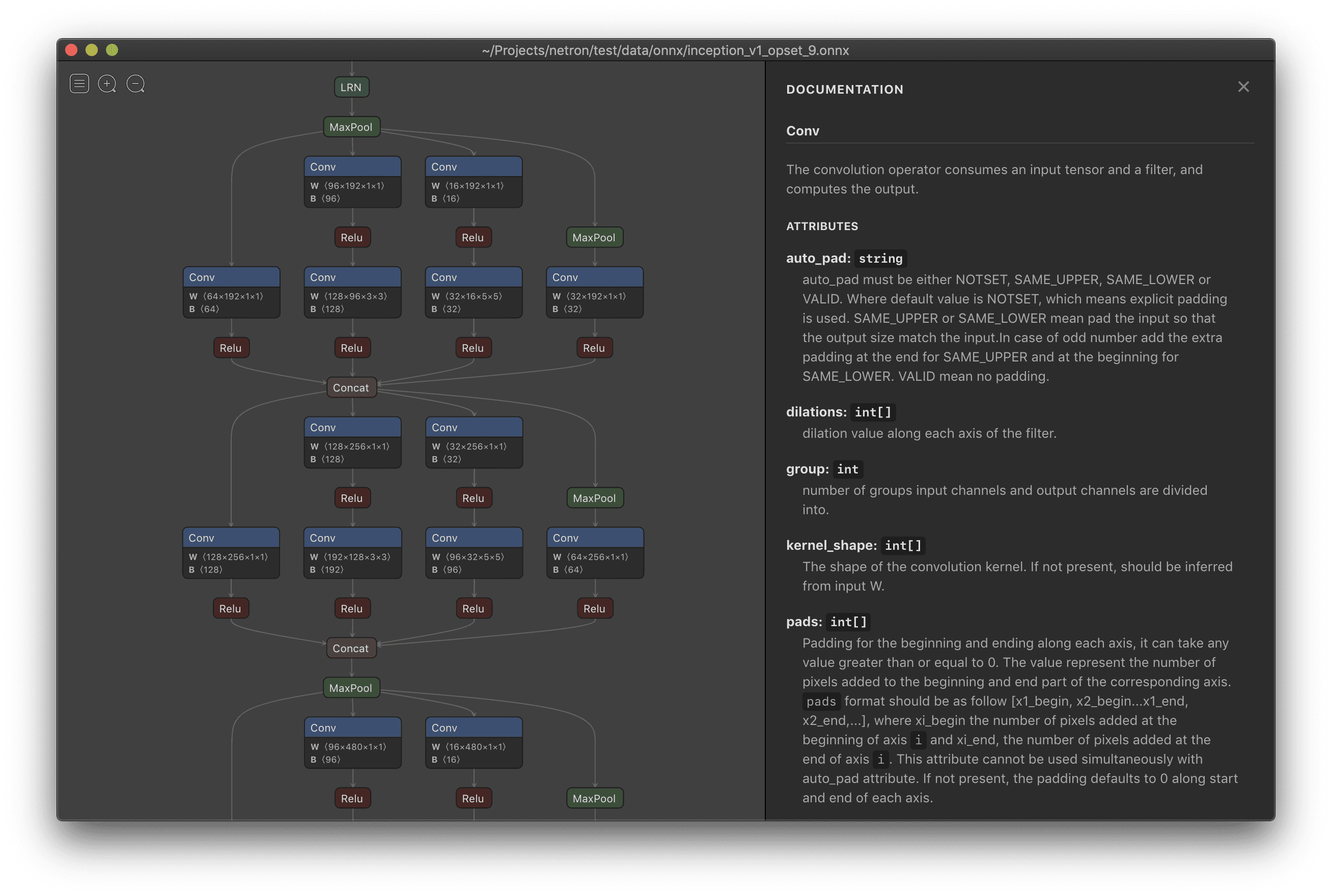Click the zoom-out magnifier icon

pyautogui.click(x=135, y=83)
